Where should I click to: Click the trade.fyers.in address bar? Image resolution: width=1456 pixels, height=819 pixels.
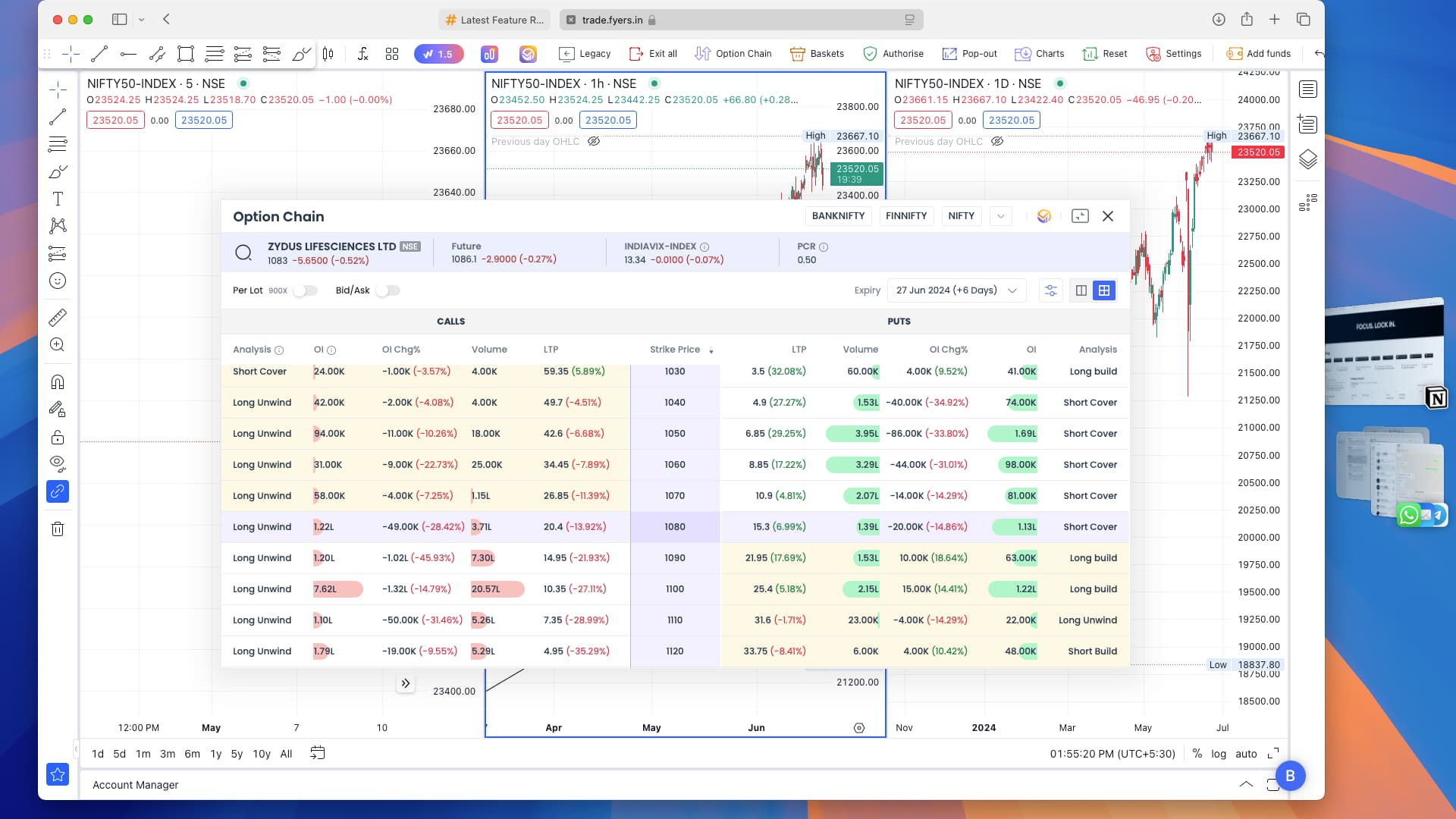coord(741,20)
